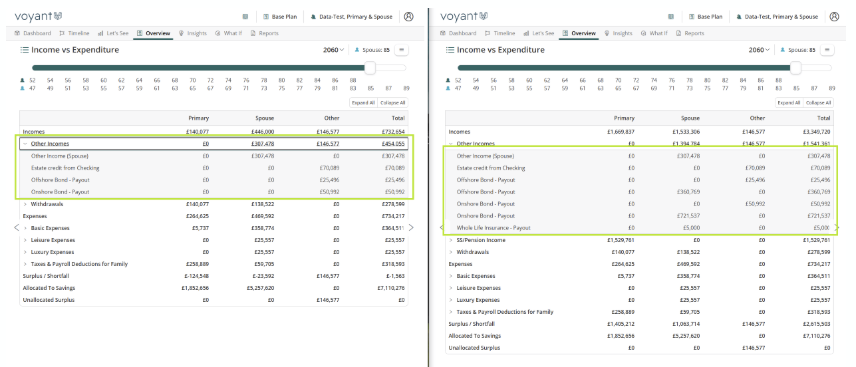Open Base Plan selector in right panel
The image size is (856, 367).
[706, 17]
